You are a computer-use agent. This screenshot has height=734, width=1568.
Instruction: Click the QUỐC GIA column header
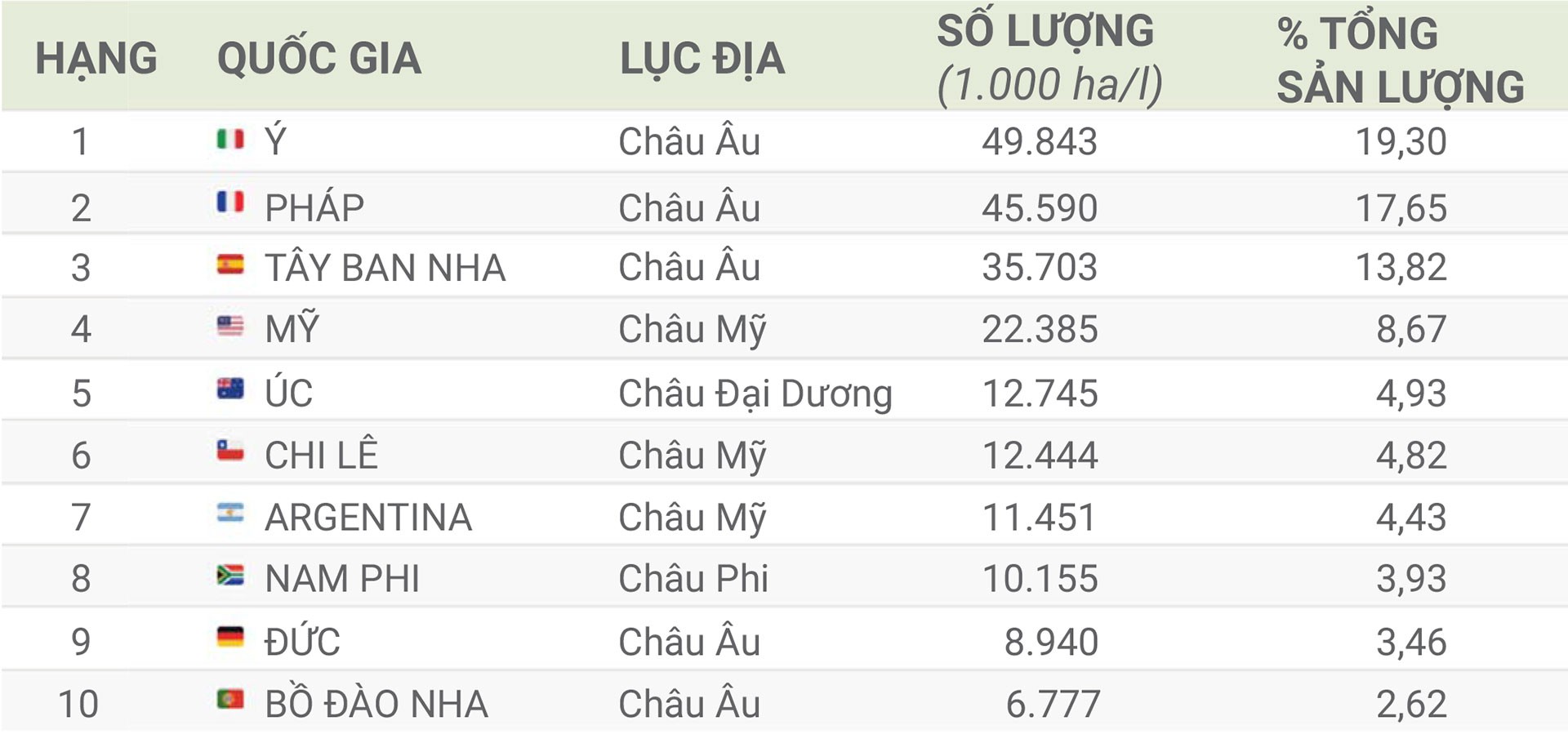pyautogui.click(x=319, y=59)
